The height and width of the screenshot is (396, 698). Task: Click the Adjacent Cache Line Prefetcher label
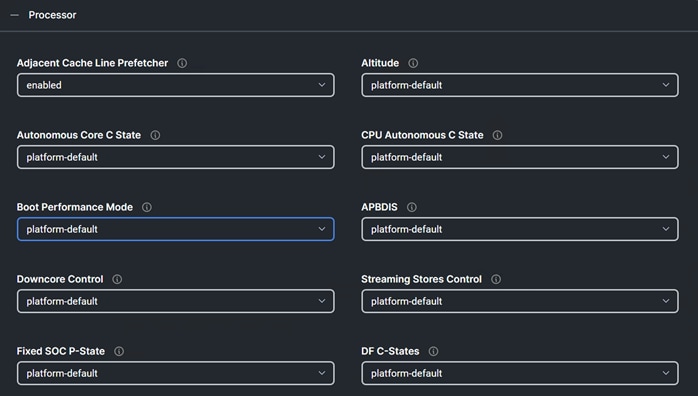tap(92, 63)
